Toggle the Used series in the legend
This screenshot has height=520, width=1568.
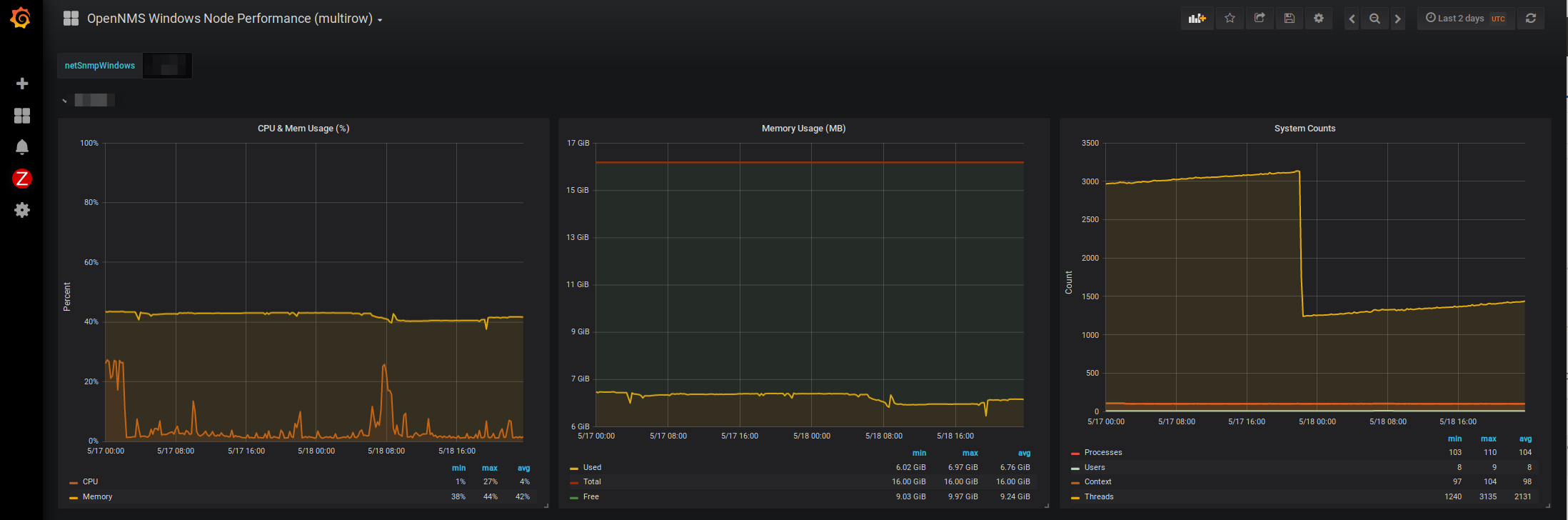(592, 468)
